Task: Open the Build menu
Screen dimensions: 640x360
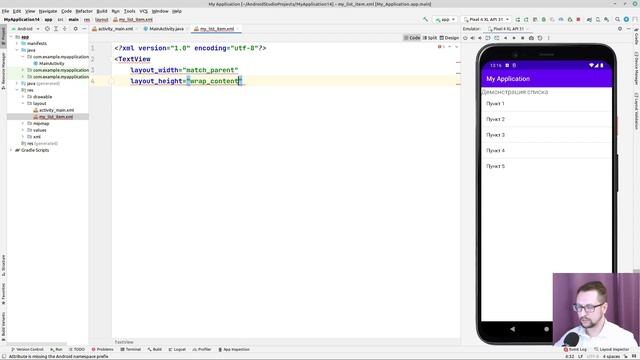Action: tap(102, 11)
